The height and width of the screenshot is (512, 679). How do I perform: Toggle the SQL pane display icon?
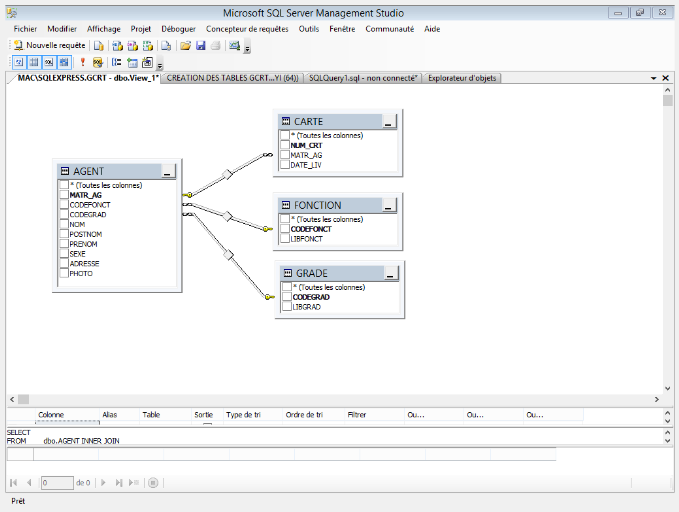click(x=48, y=62)
